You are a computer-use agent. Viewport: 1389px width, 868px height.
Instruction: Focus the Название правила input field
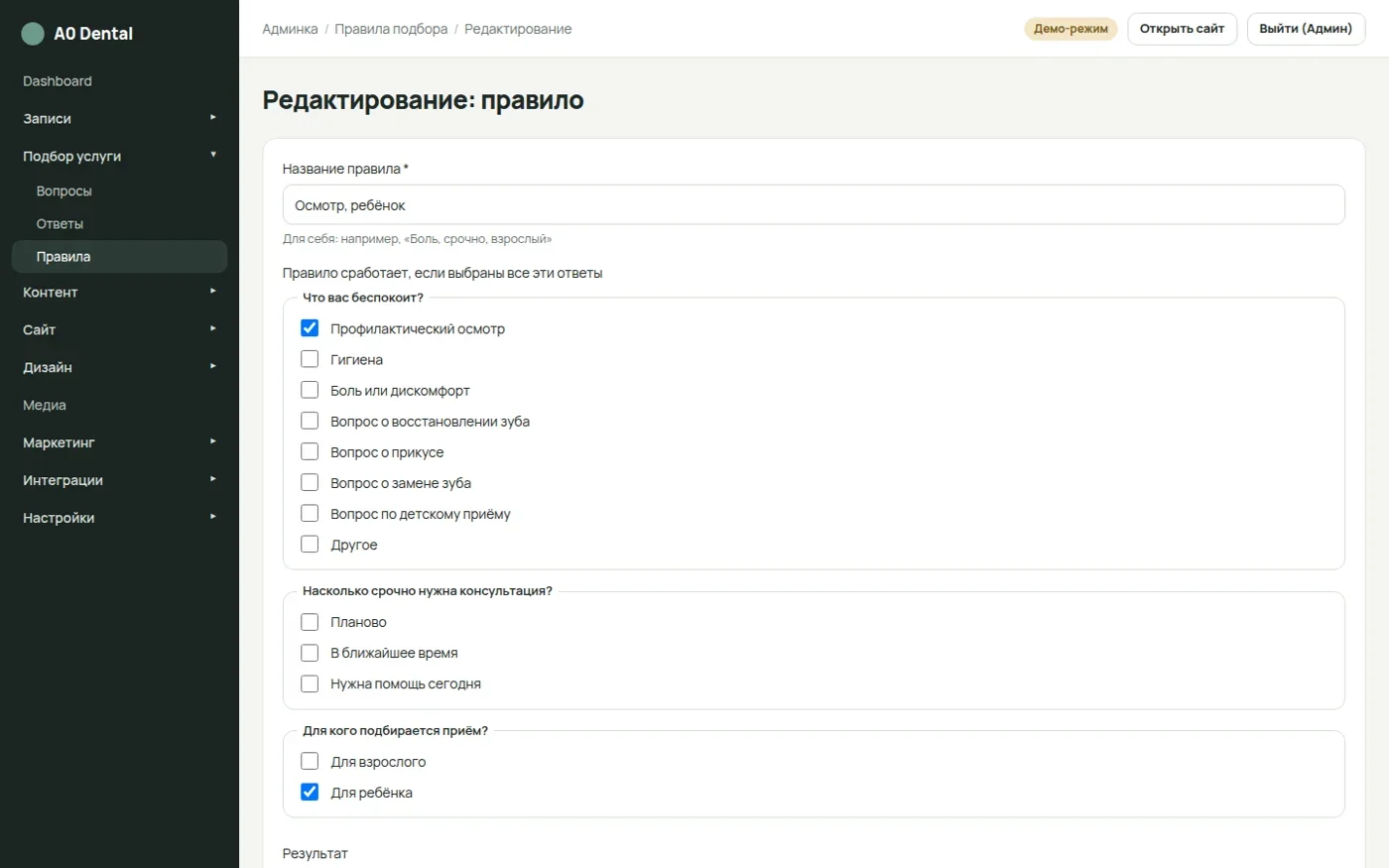(814, 204)
